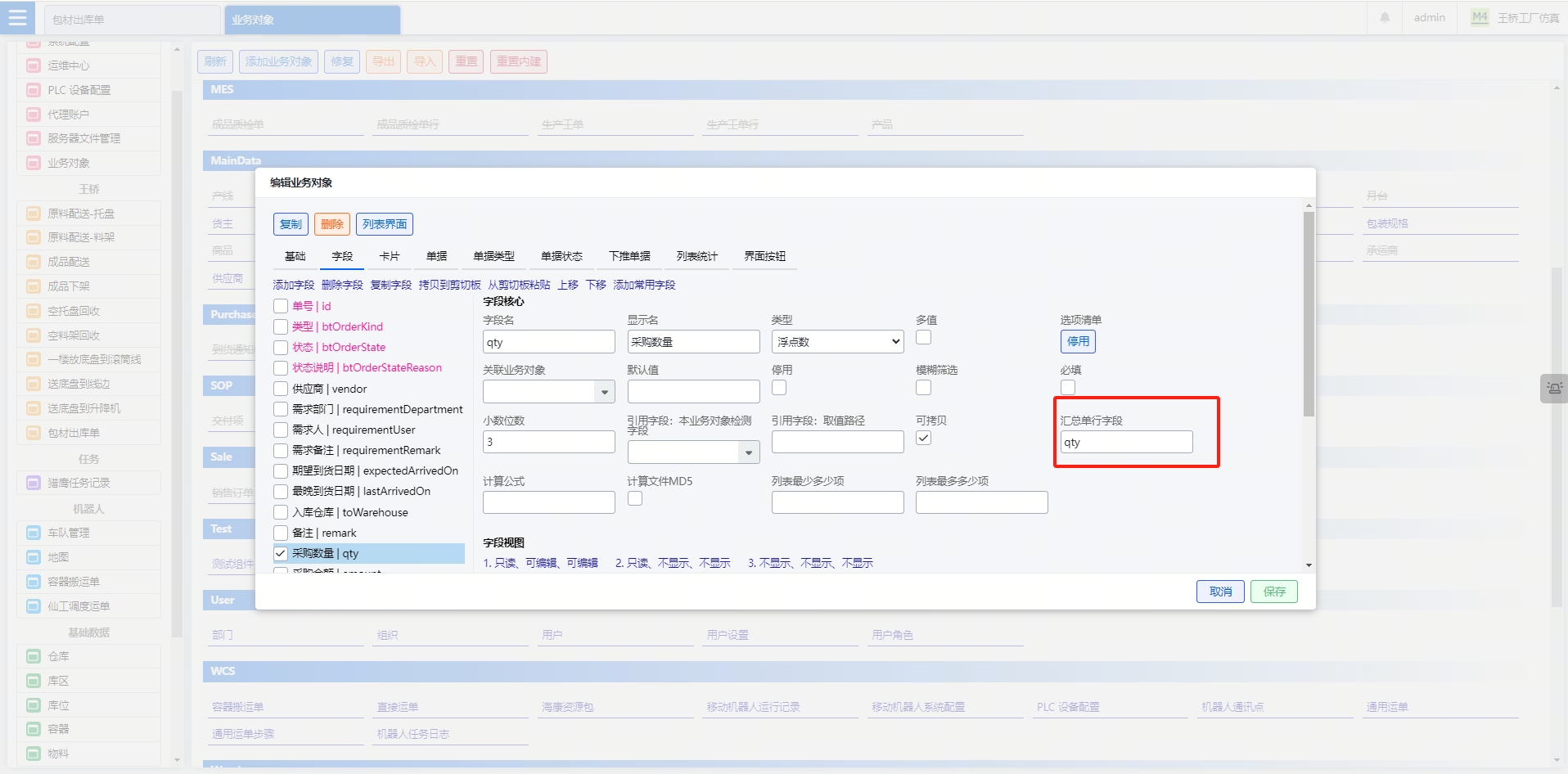Click the 添加字段 link

click(294, 285)
